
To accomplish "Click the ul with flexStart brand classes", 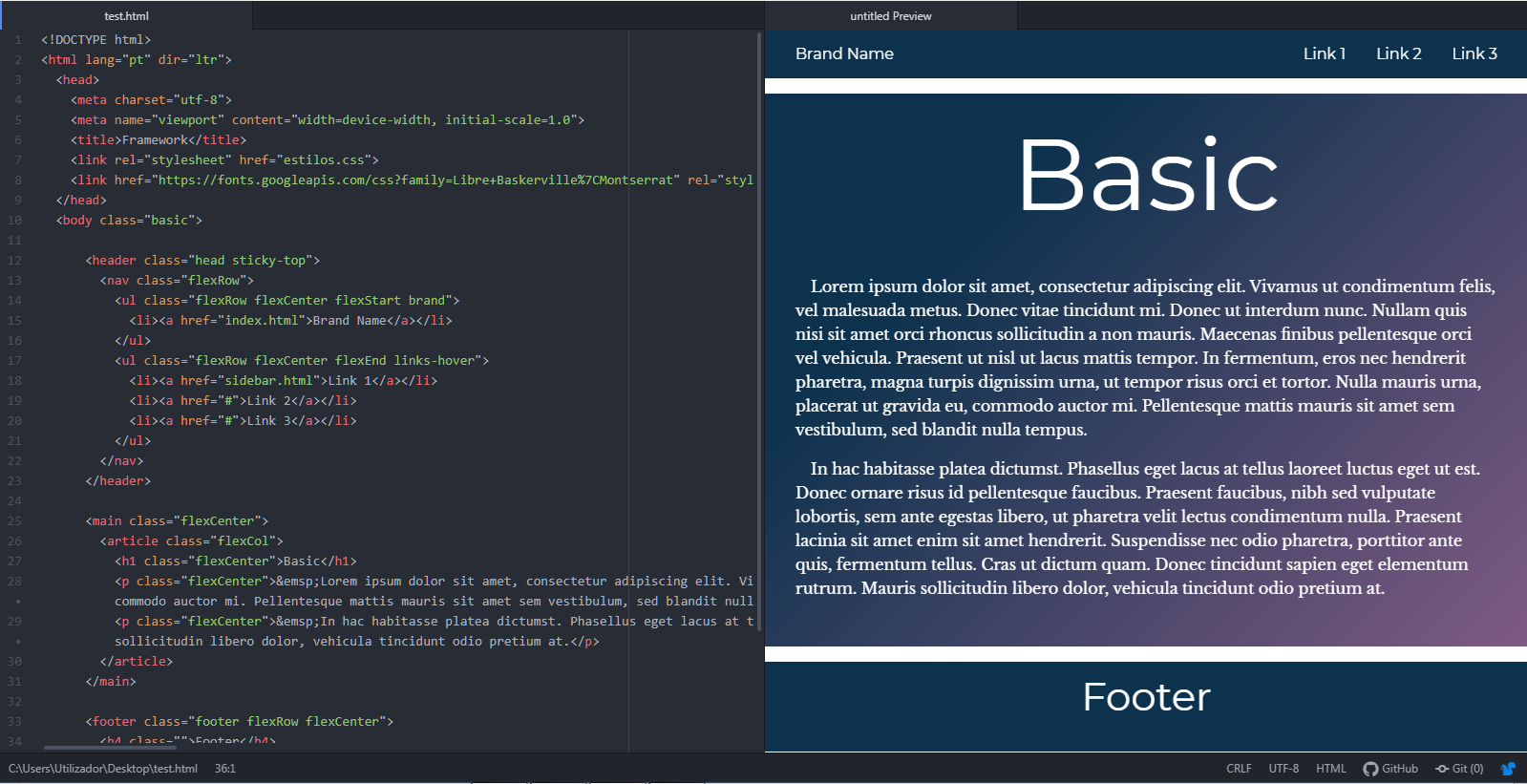I will pyautogui.click(x=287, y=301).
